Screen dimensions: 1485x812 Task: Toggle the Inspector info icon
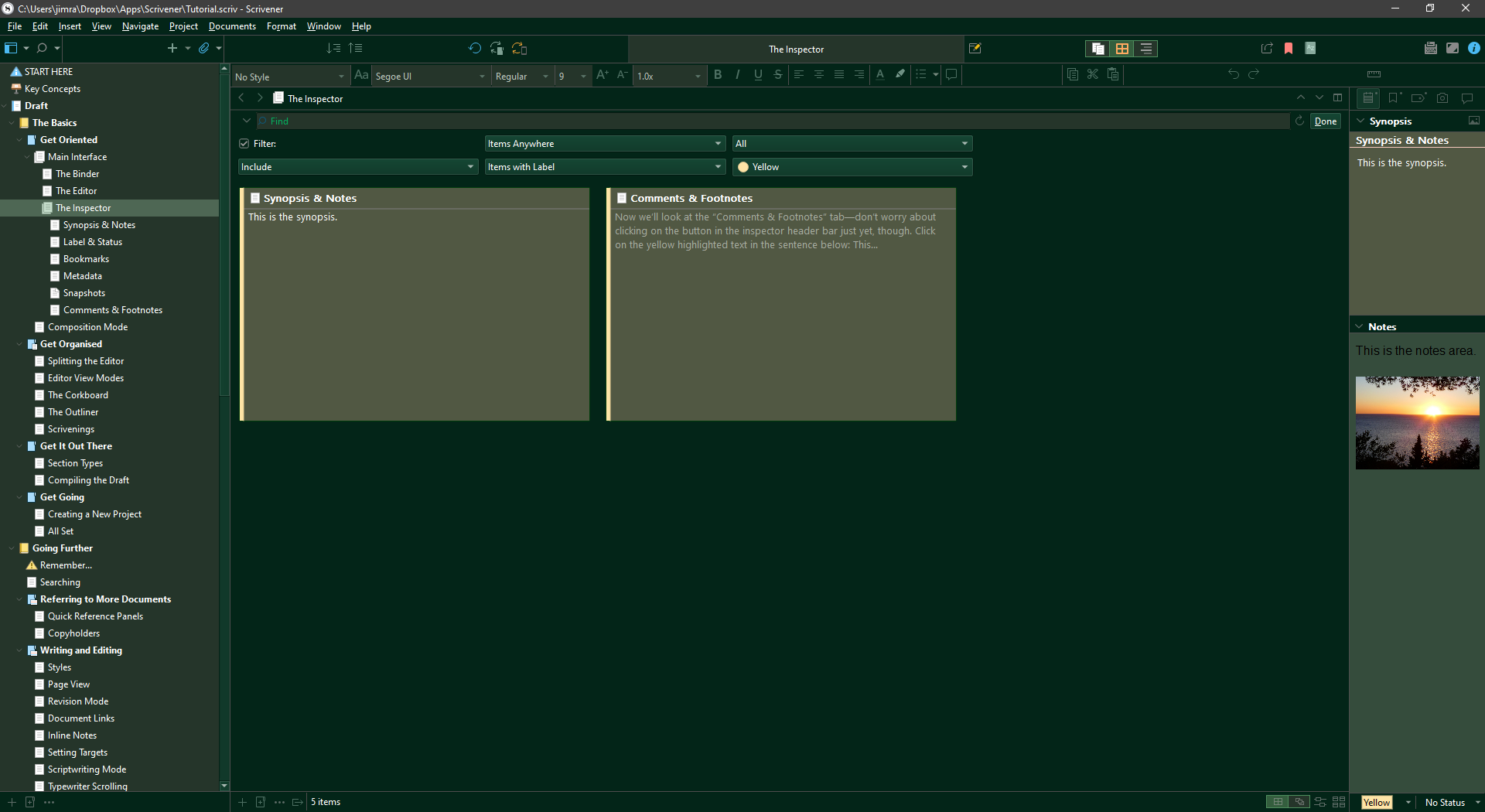tap(1474, 48)
